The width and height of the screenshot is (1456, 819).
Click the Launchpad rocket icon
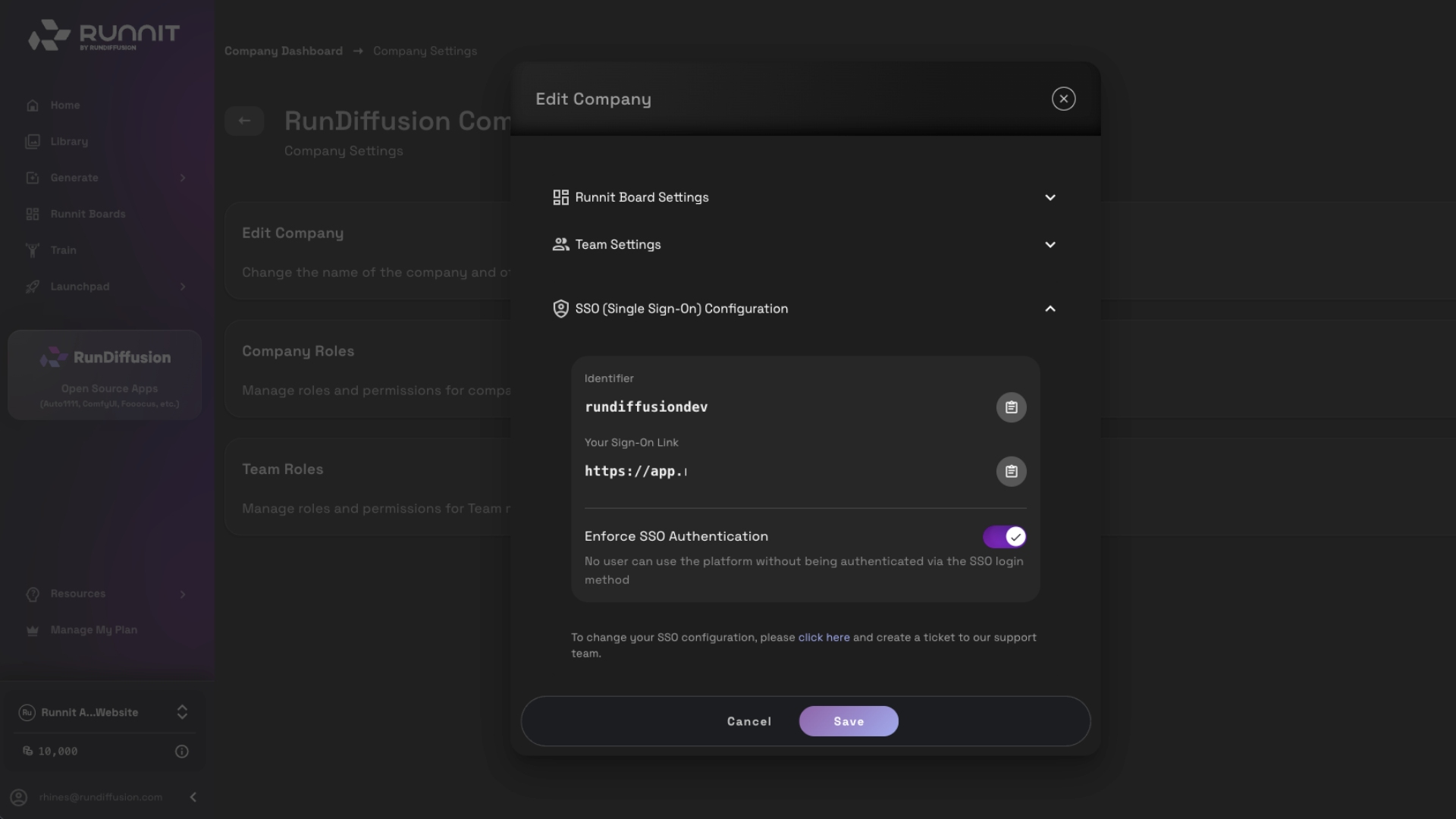pyautogui.click(x=33, y=287)
